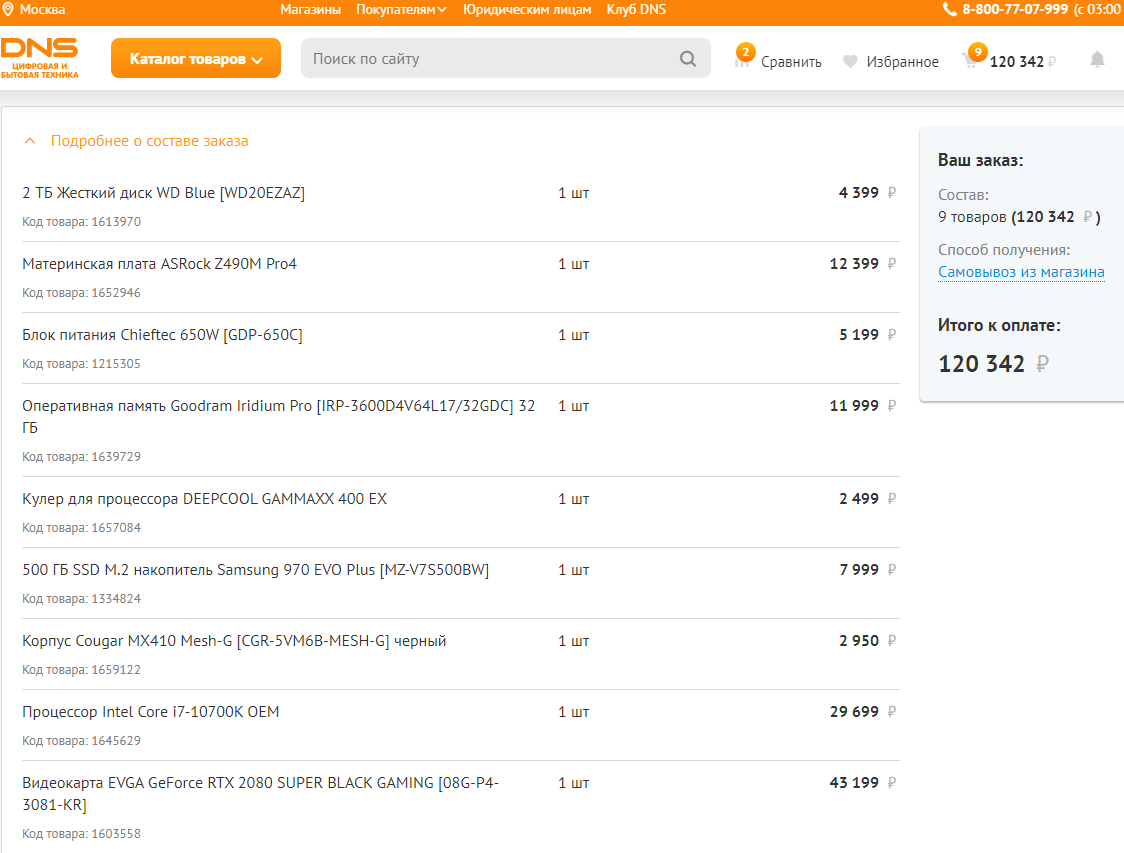Click price 5 199

click(x=867, y=334)
